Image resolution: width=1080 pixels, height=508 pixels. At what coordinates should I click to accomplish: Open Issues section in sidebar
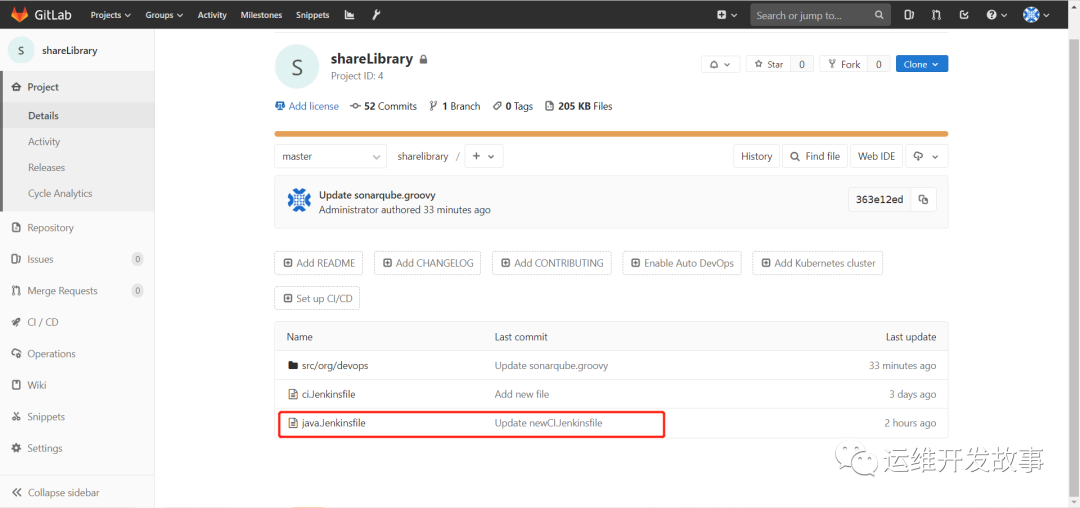pyautogui.click(x=77, y=260)
